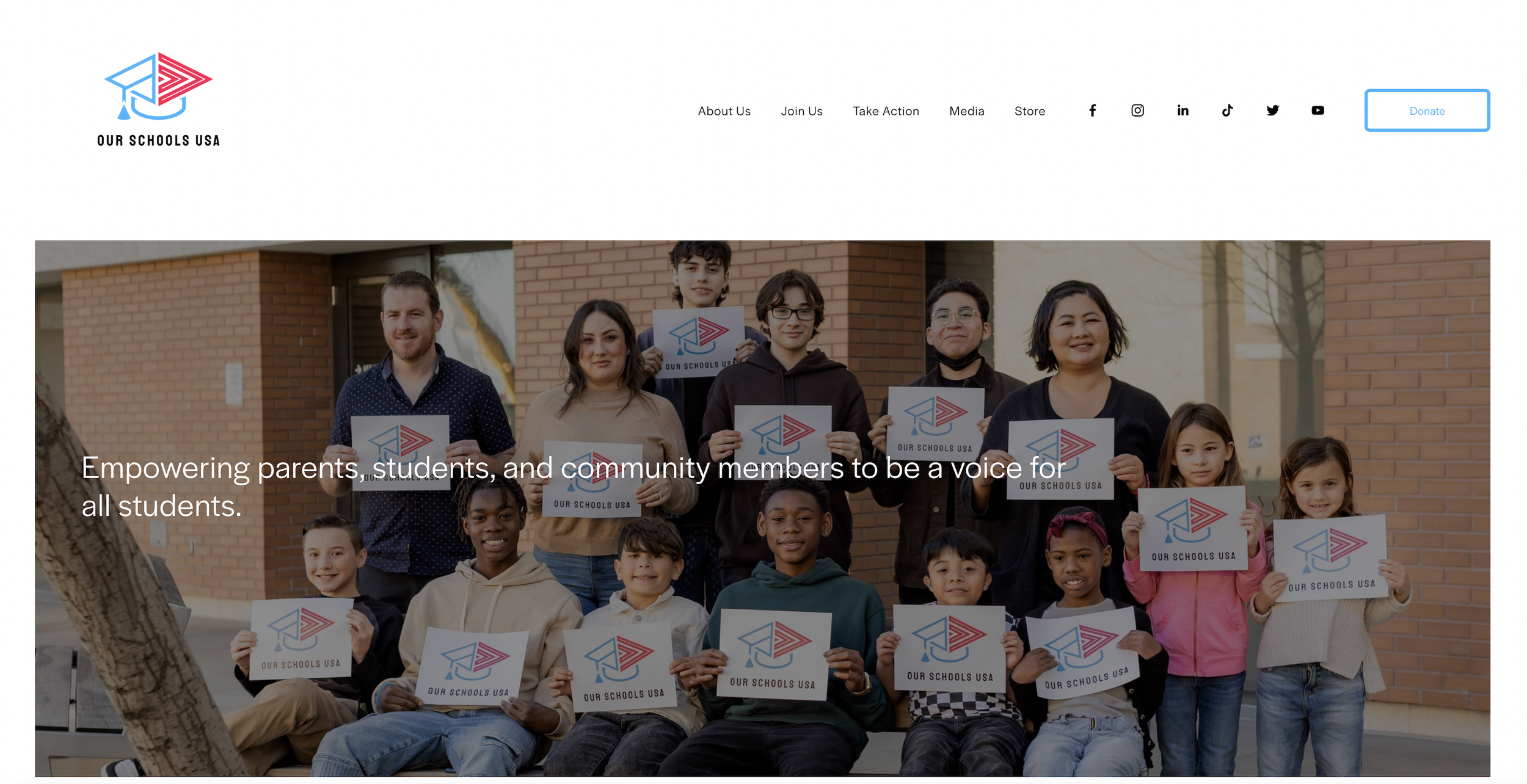Click the sign held by man in navy shirt
The height and width of the screenshot is (784, 1527).
pos(400,452)
